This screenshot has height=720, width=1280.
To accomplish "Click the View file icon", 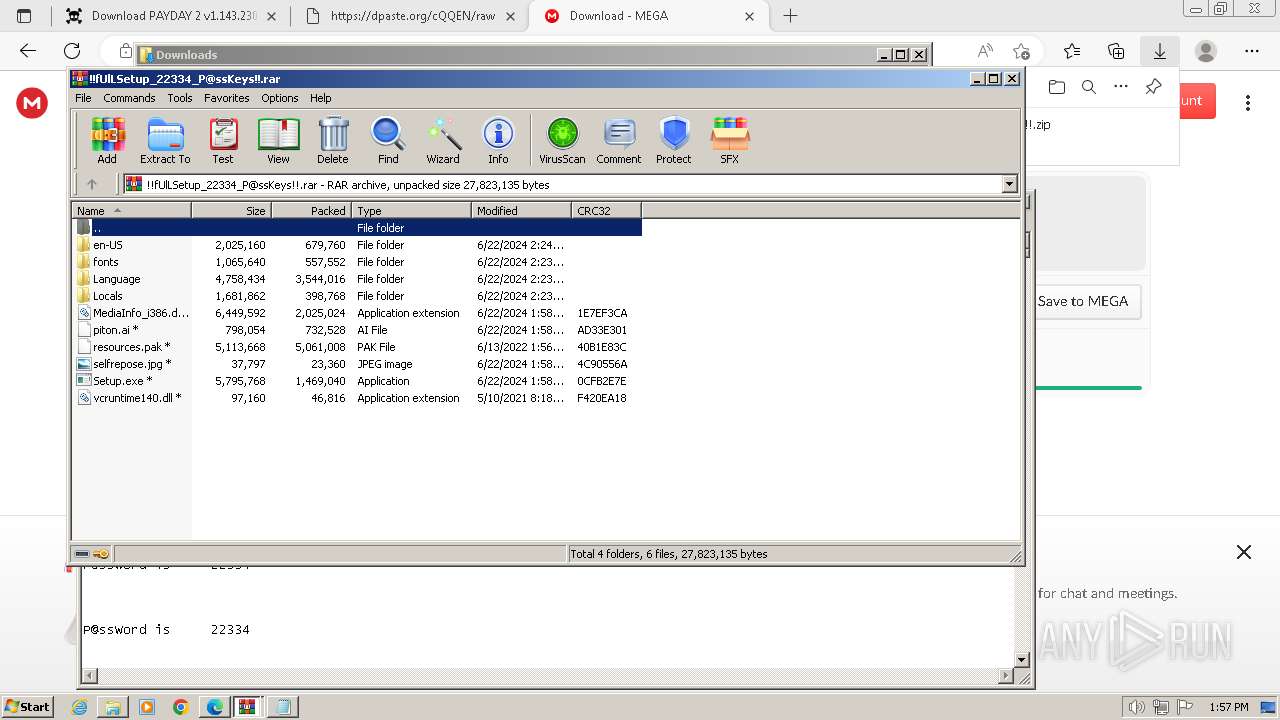I will pos(278,140).
